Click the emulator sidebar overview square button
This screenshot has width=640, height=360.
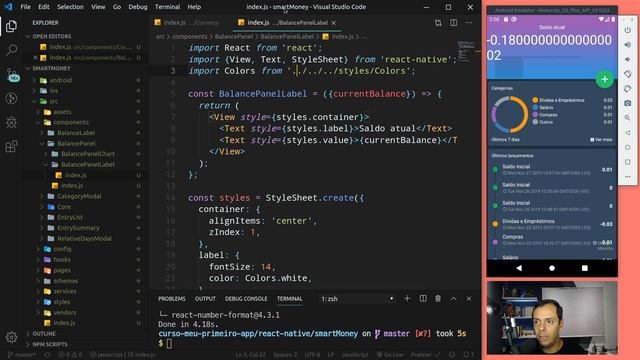pyautogui.click(x=627, y=162)
